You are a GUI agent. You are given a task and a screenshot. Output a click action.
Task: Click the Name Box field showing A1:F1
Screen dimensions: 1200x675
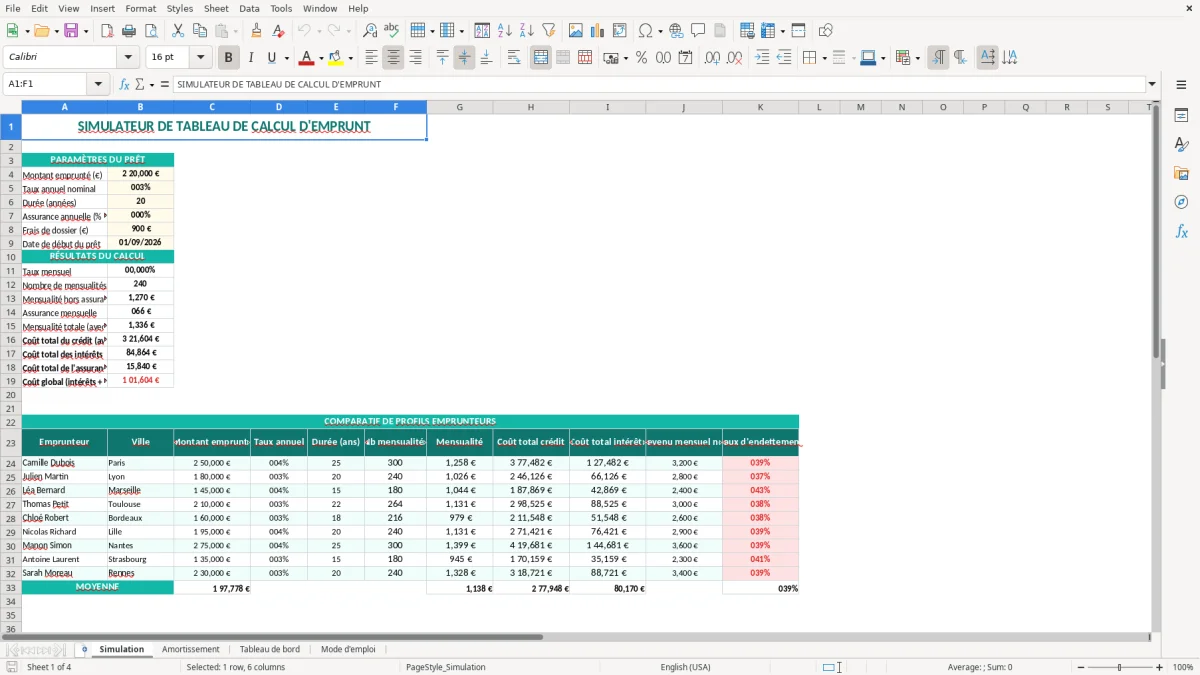(x=46, y=85)
